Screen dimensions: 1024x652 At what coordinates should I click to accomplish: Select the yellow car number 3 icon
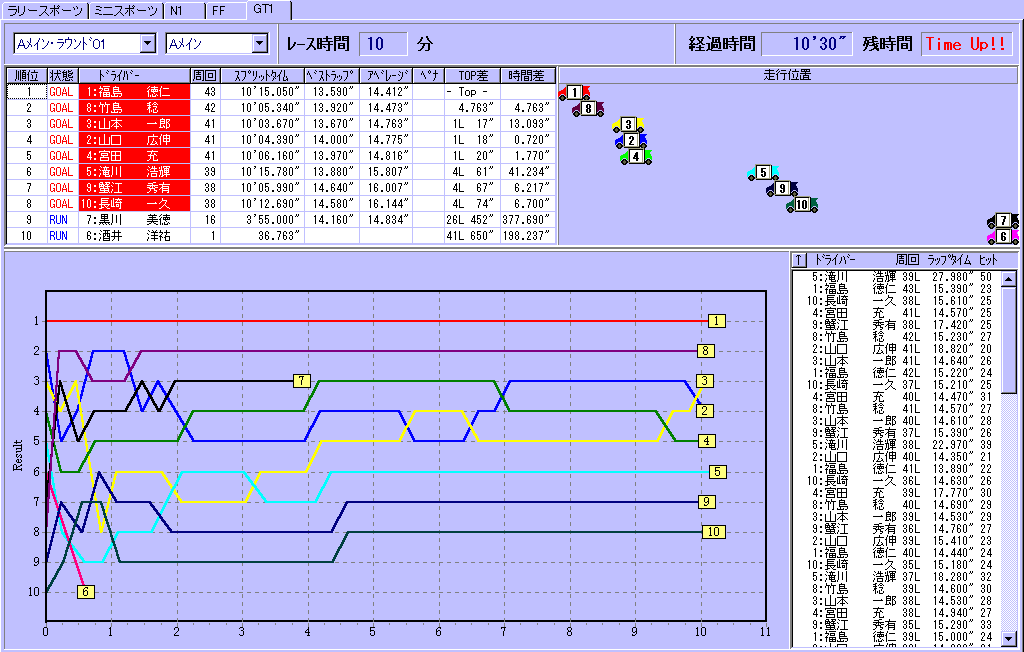(x=627, y=125)
